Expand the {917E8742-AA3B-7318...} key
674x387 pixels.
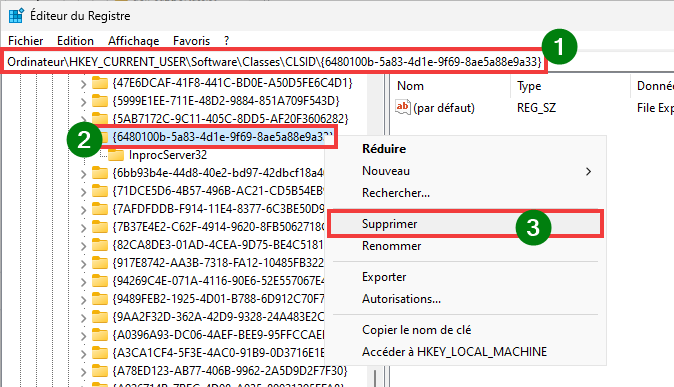point(83,264)
